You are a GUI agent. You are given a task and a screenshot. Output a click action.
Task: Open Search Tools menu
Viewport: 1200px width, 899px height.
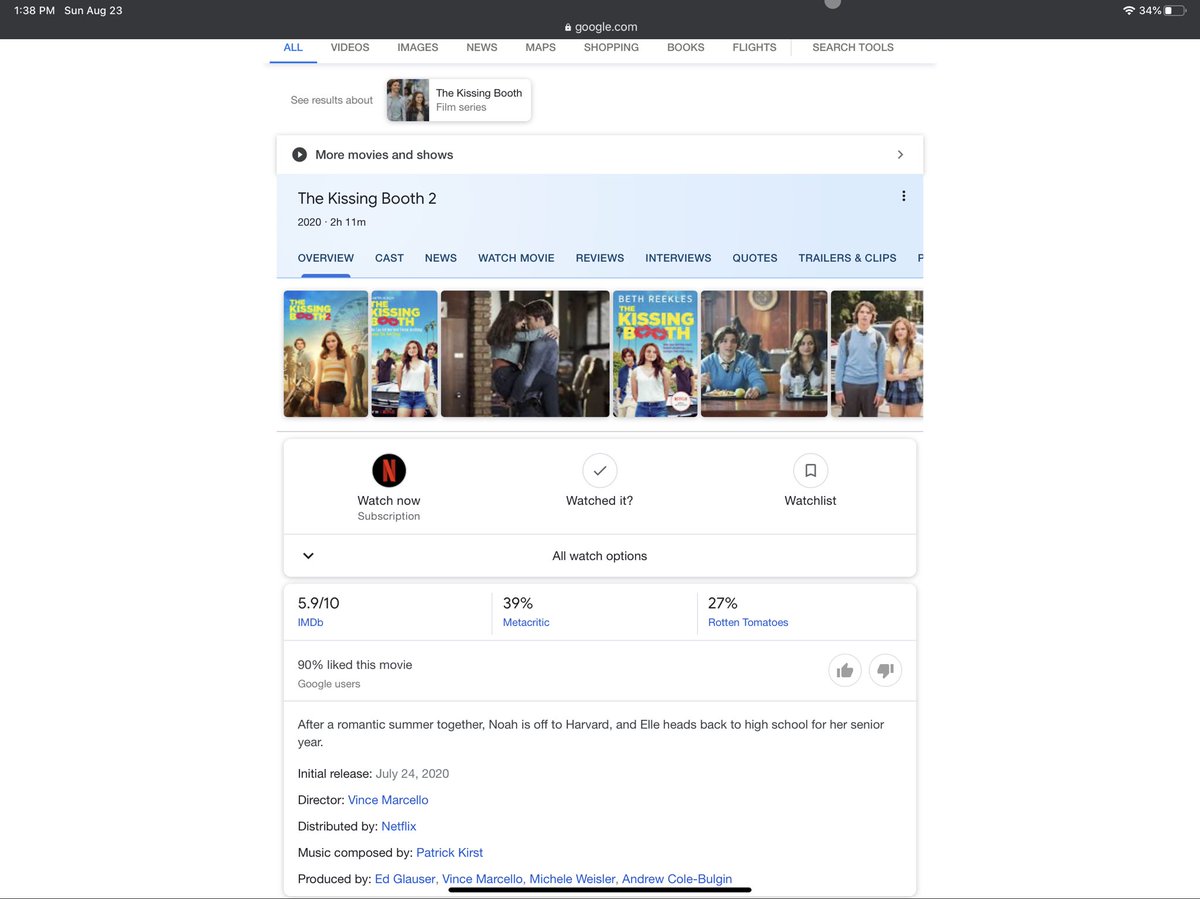(853, 47)
